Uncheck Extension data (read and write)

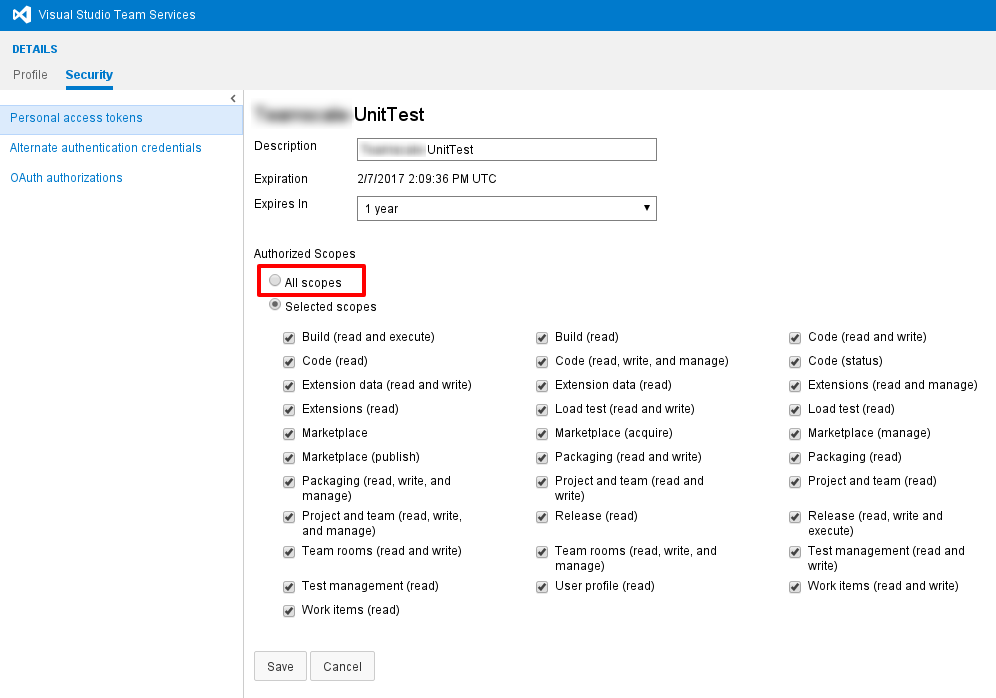tap(289, 386)
